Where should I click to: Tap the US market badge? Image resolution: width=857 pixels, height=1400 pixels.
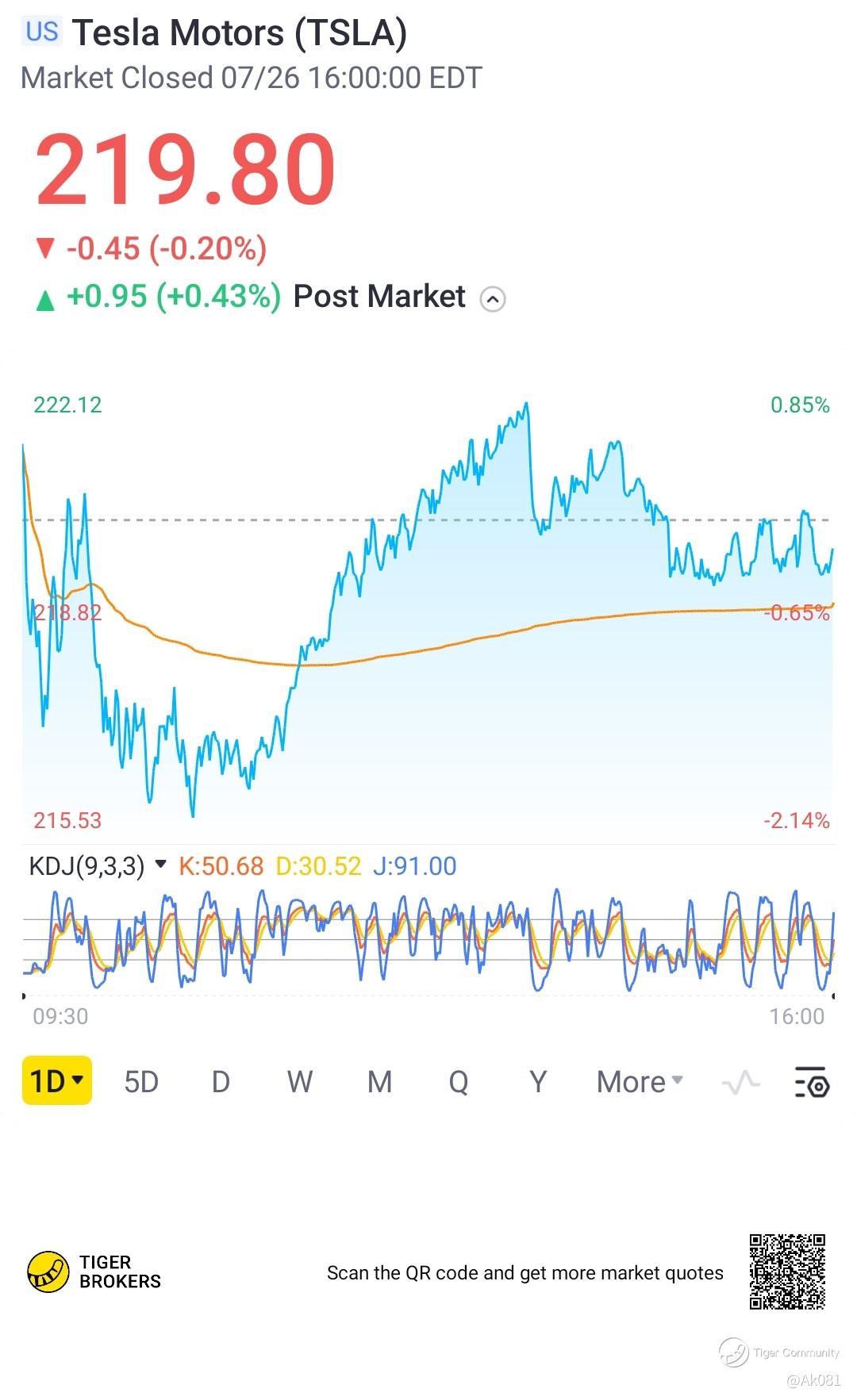tap(41, 32)
